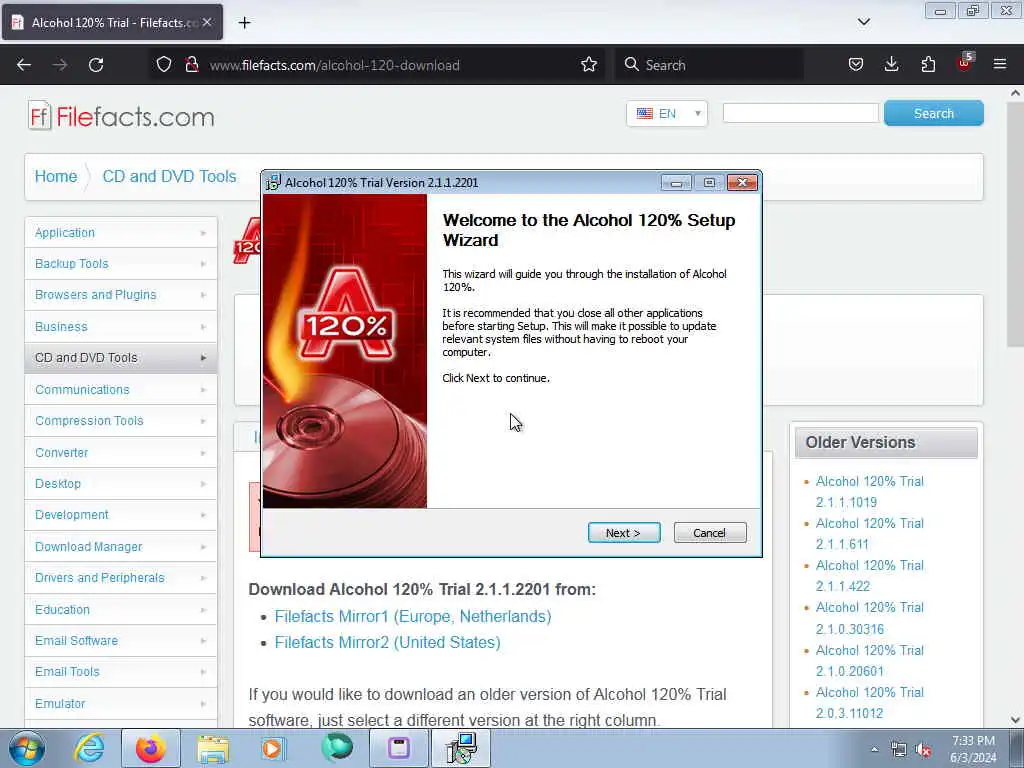Screen dimensions: 1024x768
Task: Open Windows Media Player taskbar icon
Action: tap(274, 748)
